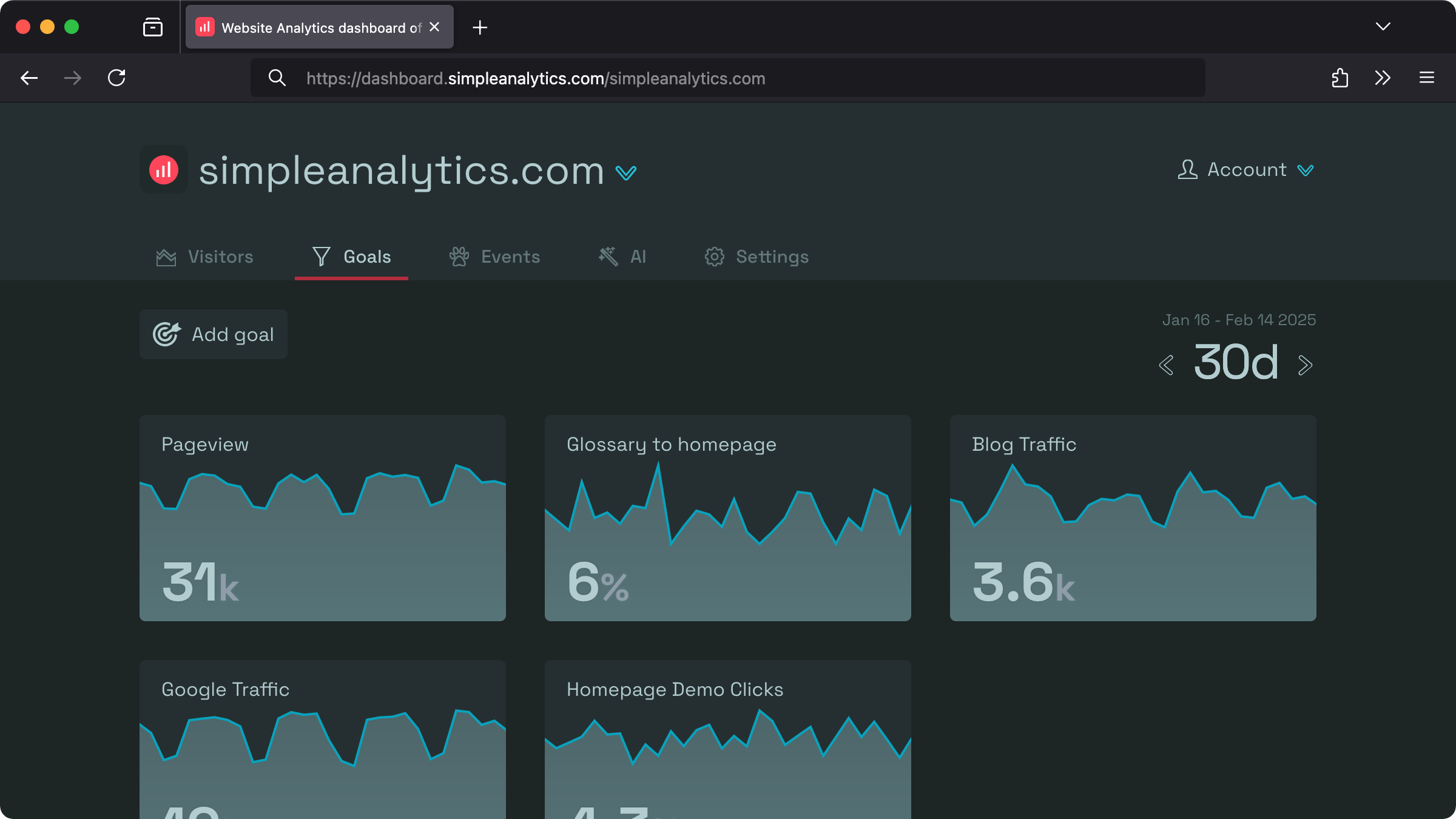Click the simpleanalytics.com site title
This screenshot has height=819, width=1456.
click(x=402, y=171)
